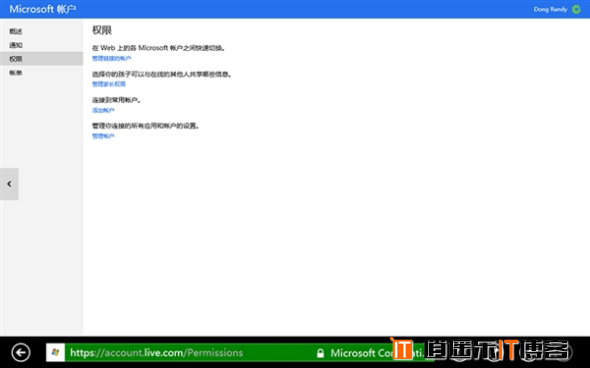
Task: Select the highlighted 权限 sidebar item
Action: pyautogui.click(x=41, y=59)
